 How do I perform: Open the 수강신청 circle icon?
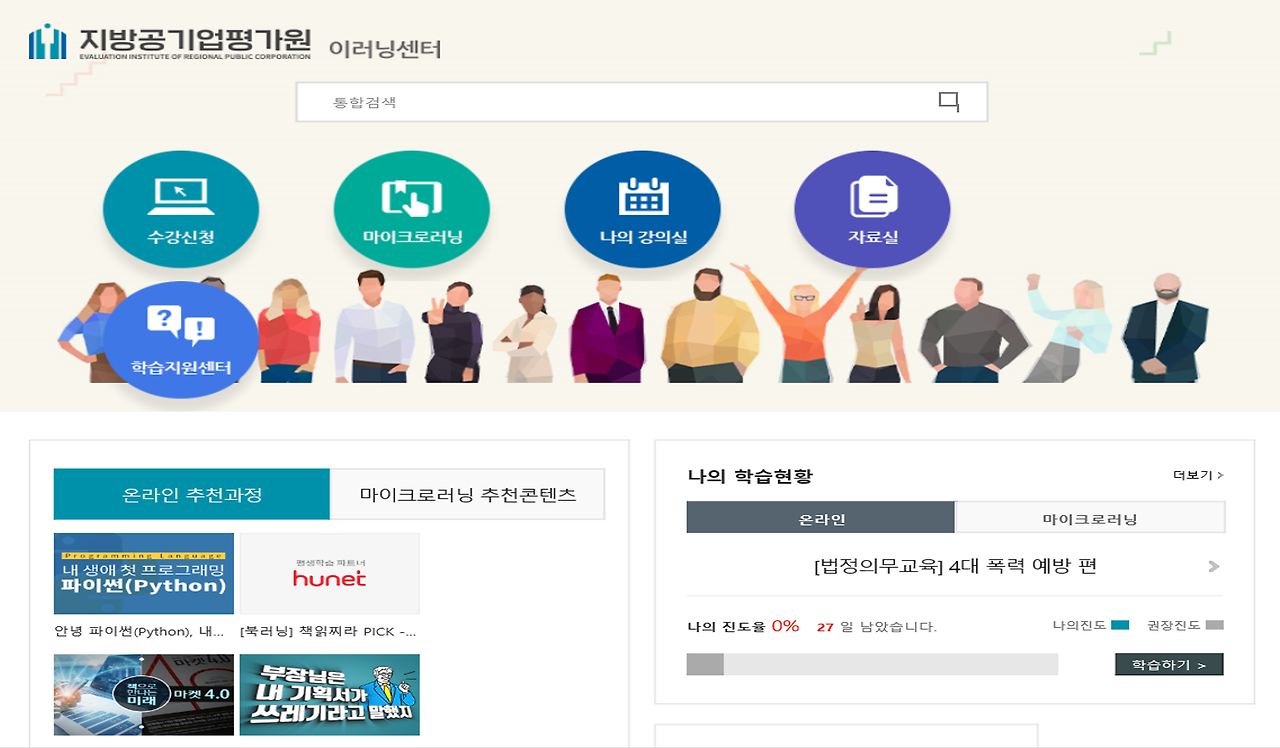tap(181, 209)
